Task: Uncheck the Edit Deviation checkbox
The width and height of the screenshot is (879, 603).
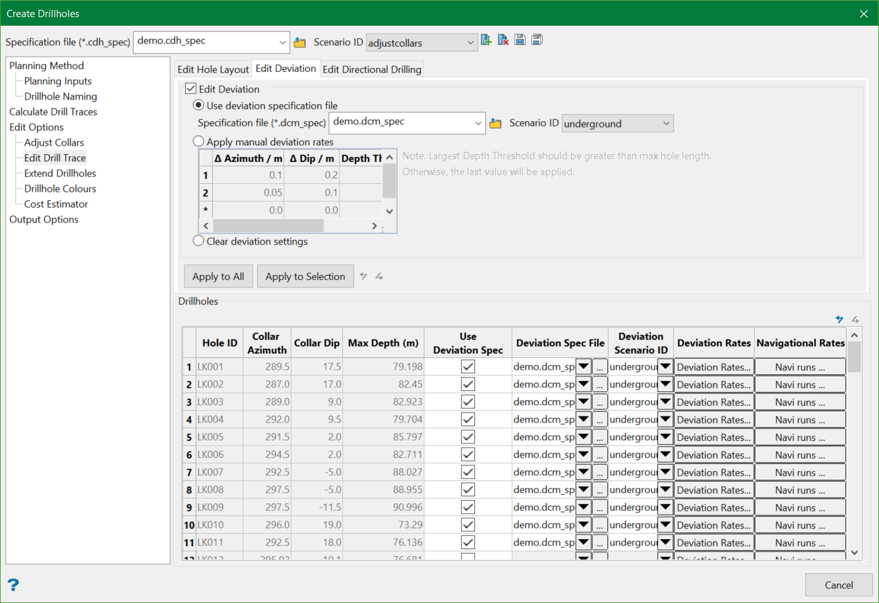Action: point(191,89)
